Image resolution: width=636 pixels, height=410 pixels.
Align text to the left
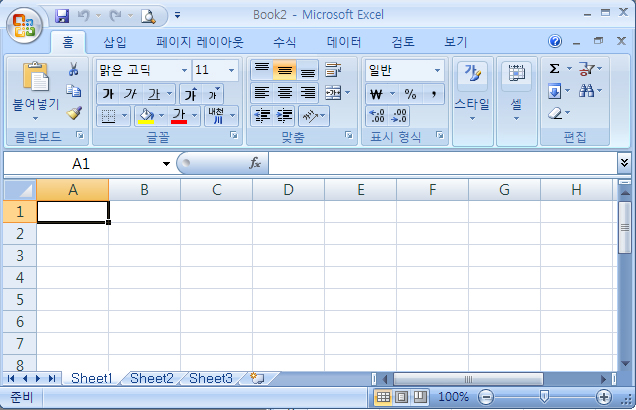pos(262,93)
